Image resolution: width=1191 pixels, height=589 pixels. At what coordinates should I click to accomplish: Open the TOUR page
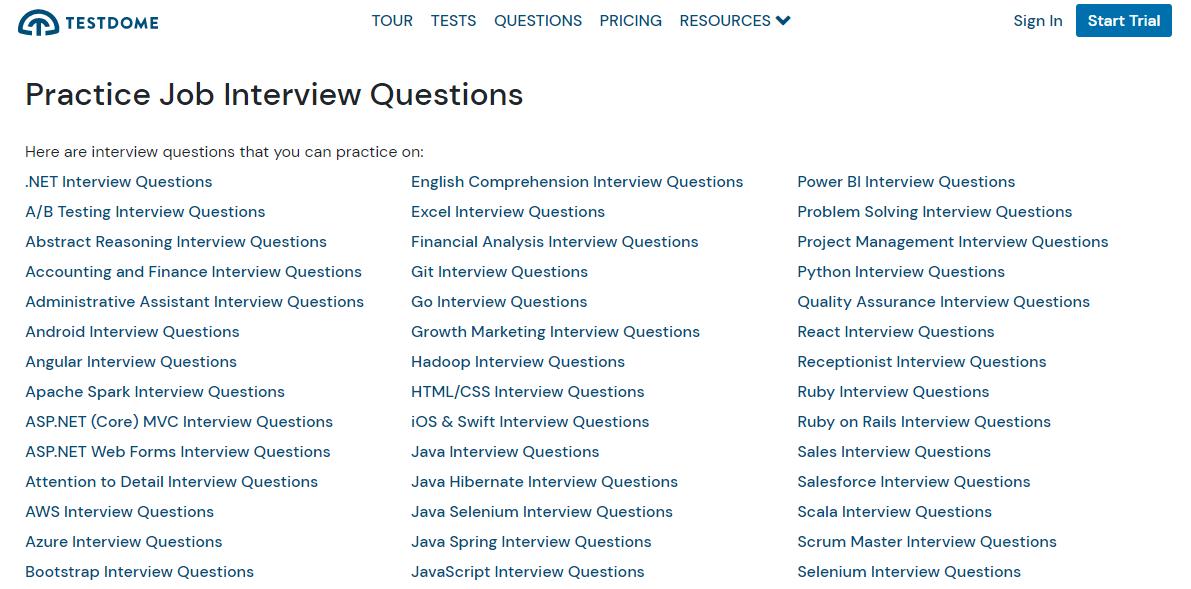[x=392, y=21]
